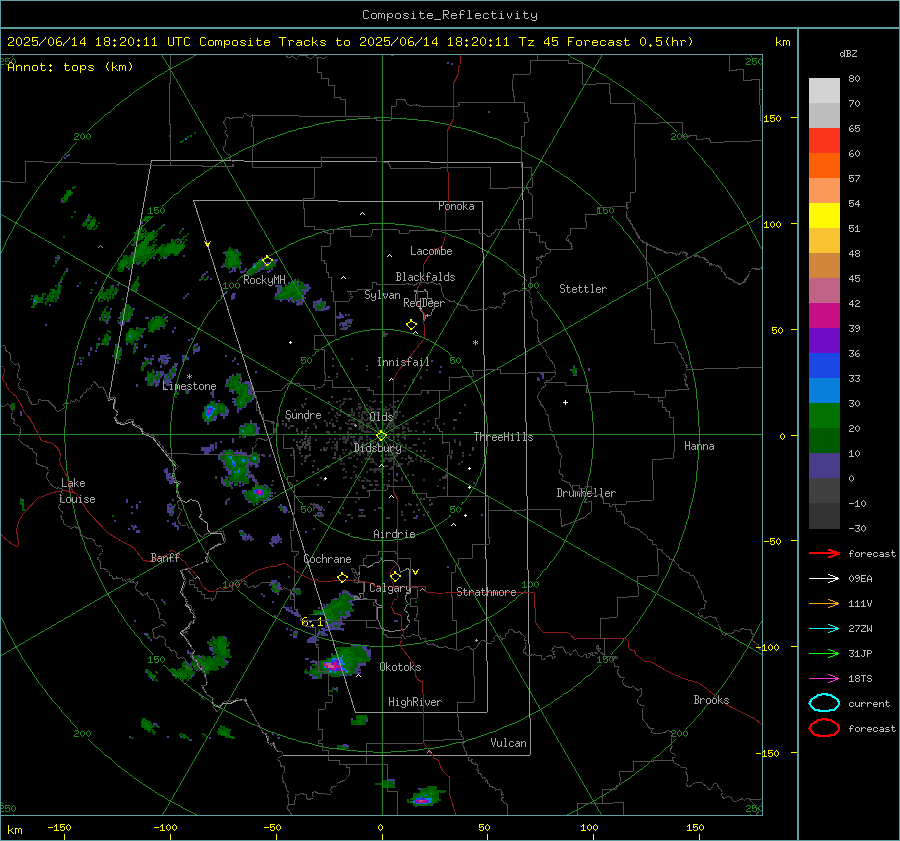Click the Calgary city label
Viewport: 900px width, 841px height.
click(390, 588)
